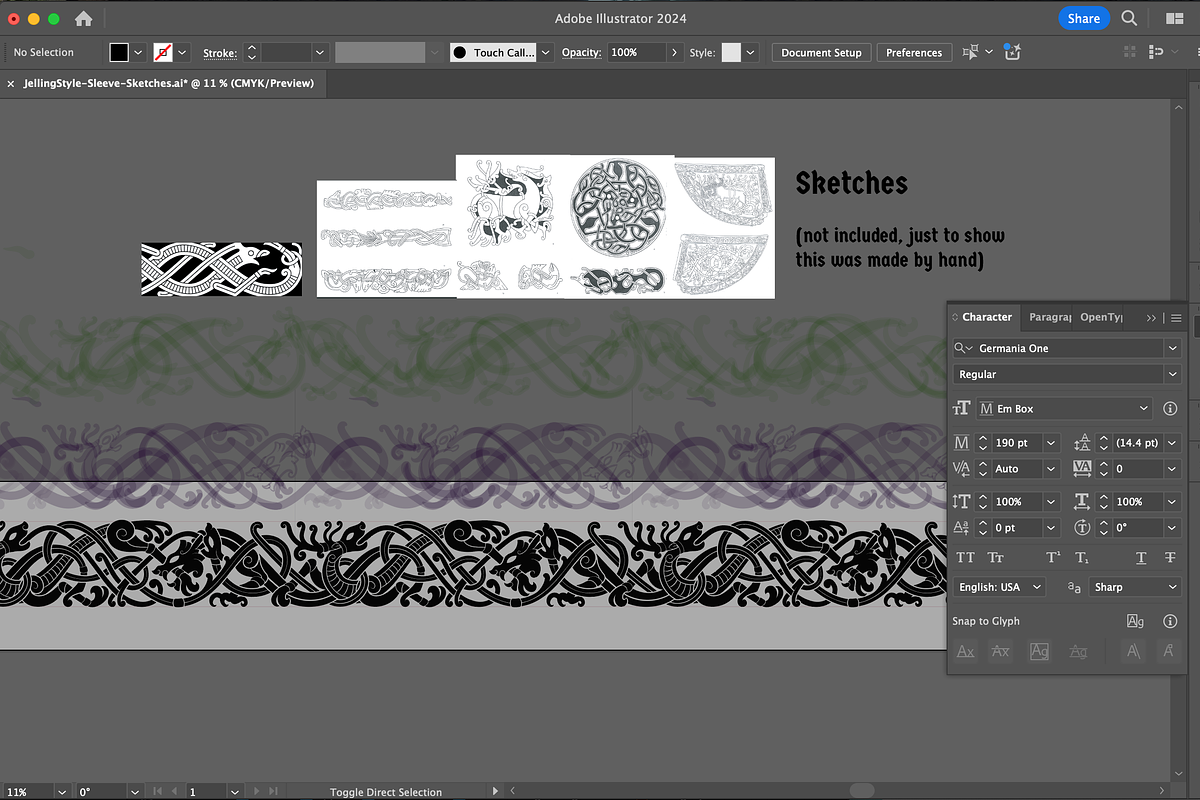Open the font family dropdown arrow
Screen dimensions: 1200x800
point(1172,348)
